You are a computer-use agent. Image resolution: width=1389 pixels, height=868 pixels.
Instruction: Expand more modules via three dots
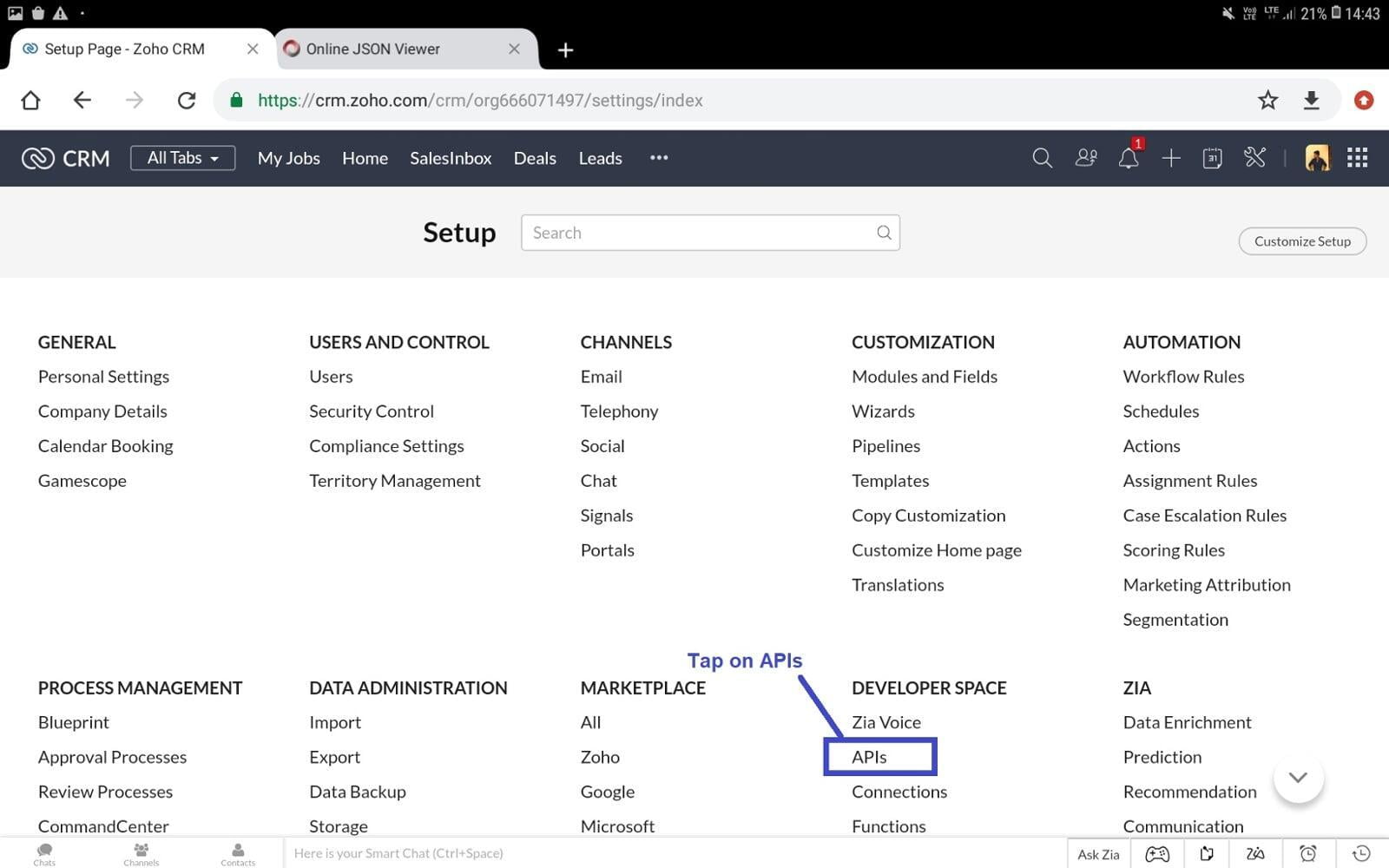pos(659,157)
